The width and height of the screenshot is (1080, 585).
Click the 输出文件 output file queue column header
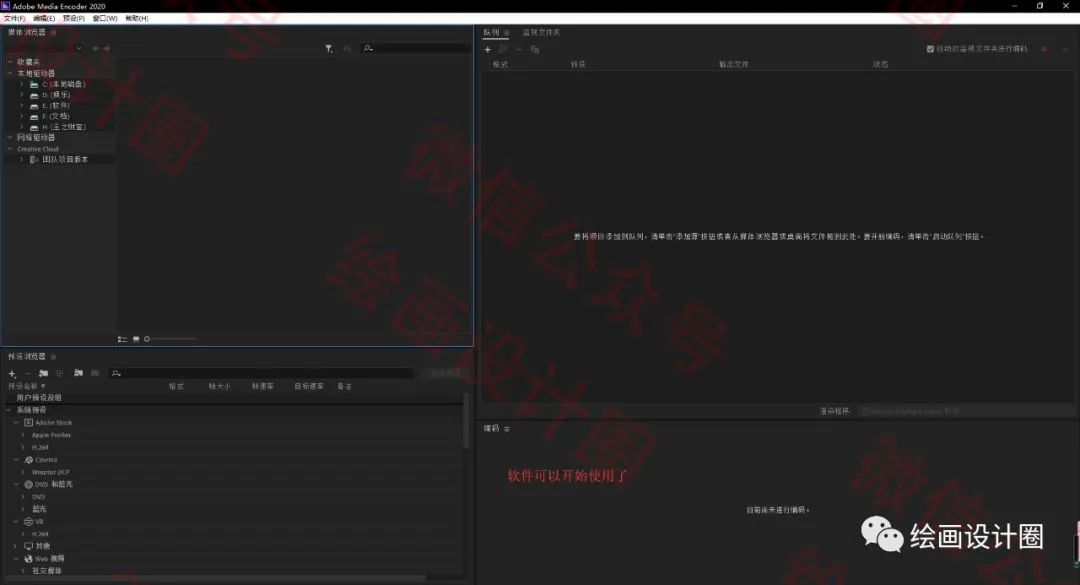[734, 64]
